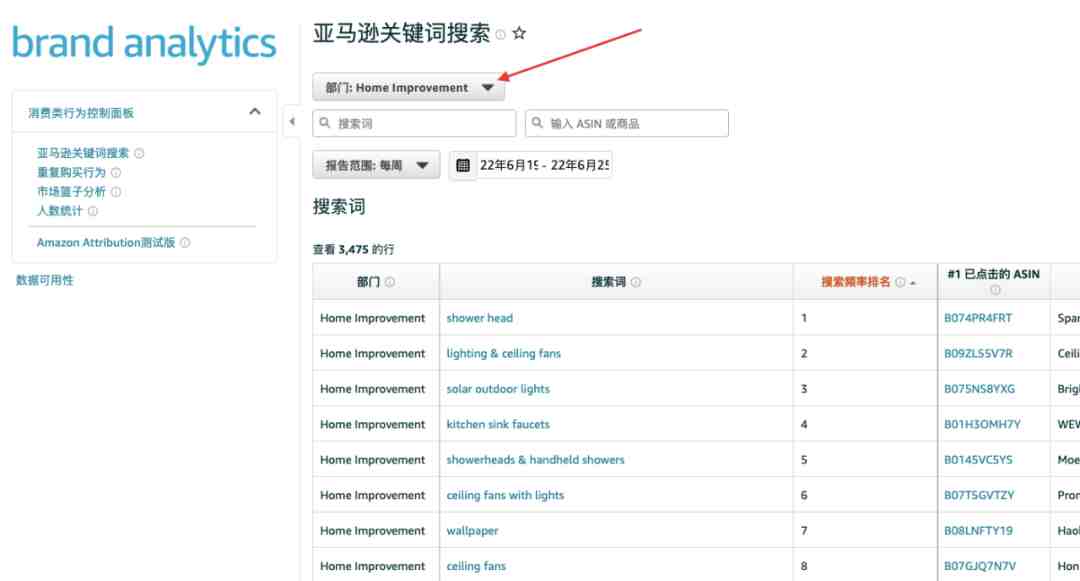Click the 搜索词 section heading above the table
The width and height of the screenshot is (1080, 581).
339,207
